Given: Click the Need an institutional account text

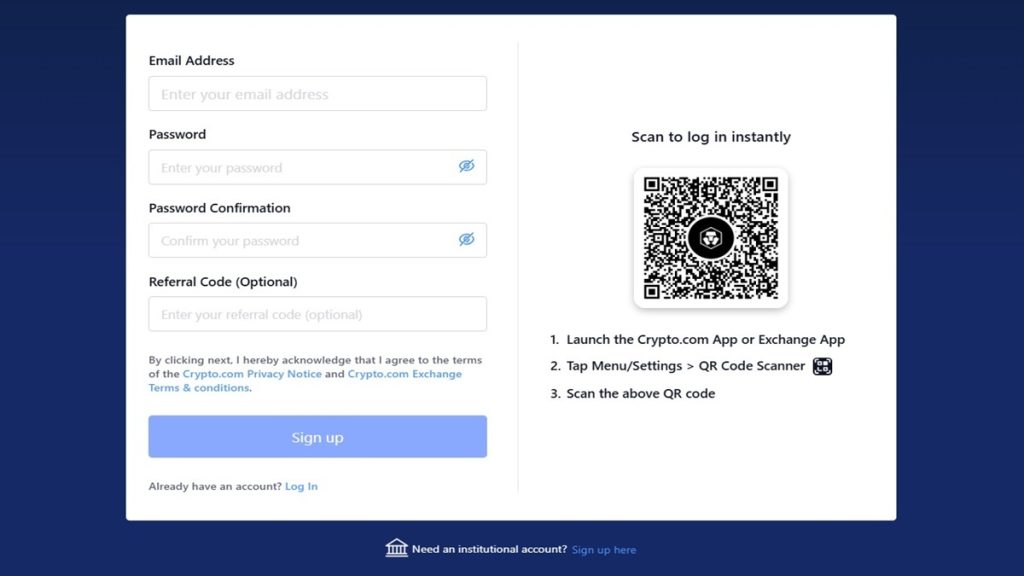Looking at the screenshot, I should (489, 549).
